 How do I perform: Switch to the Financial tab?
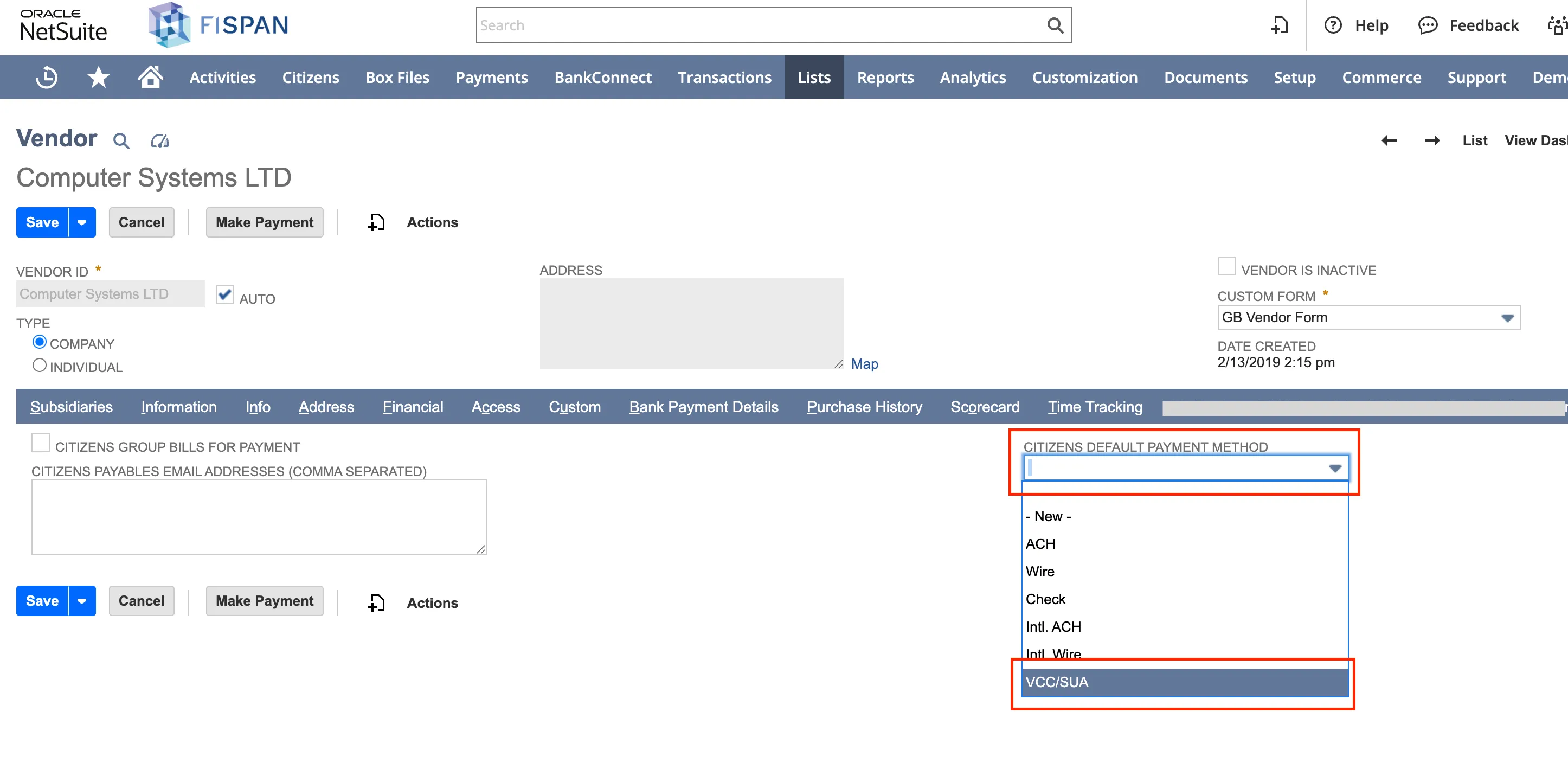coord(413,407)
